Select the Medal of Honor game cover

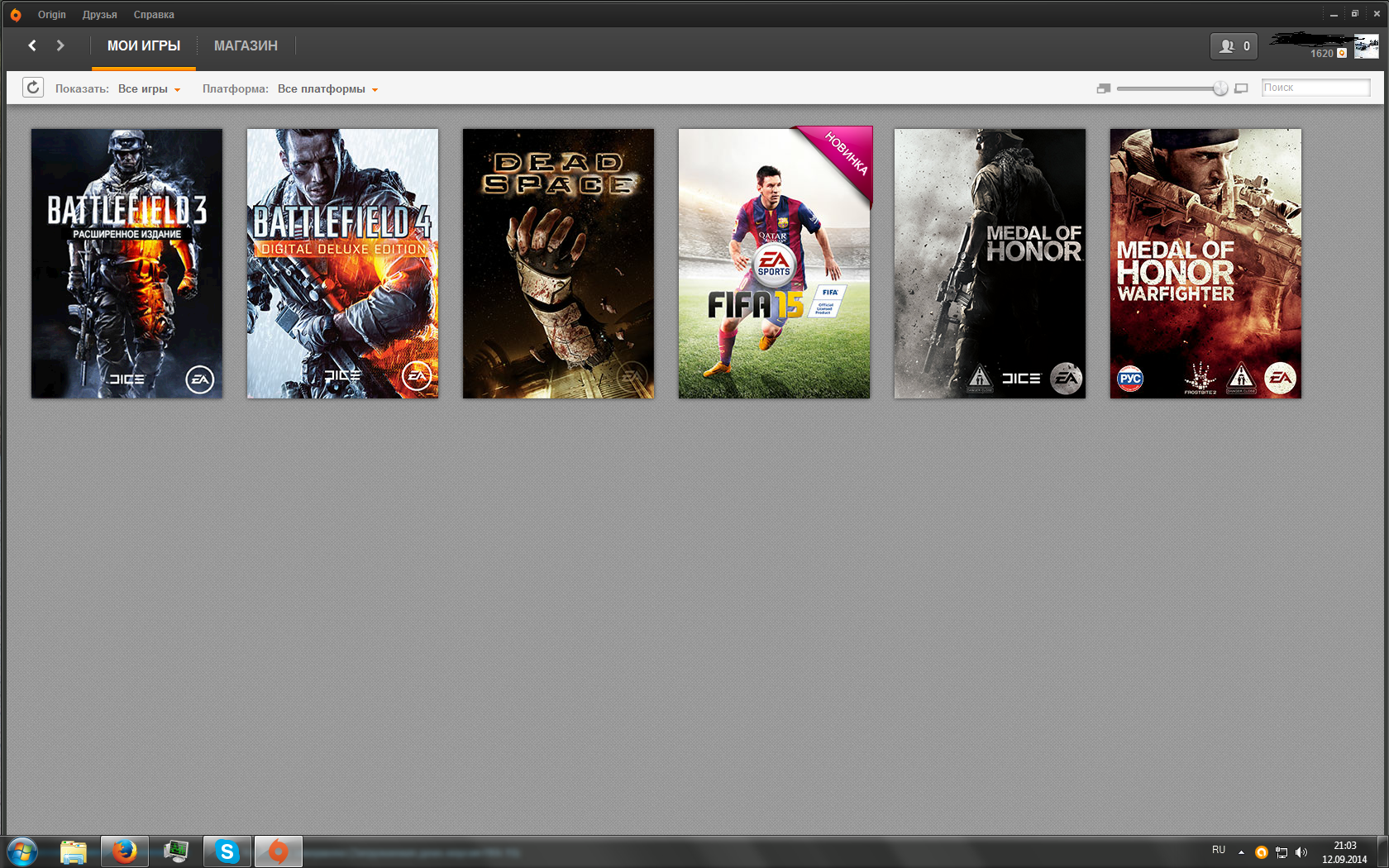(x=990, y=263)
